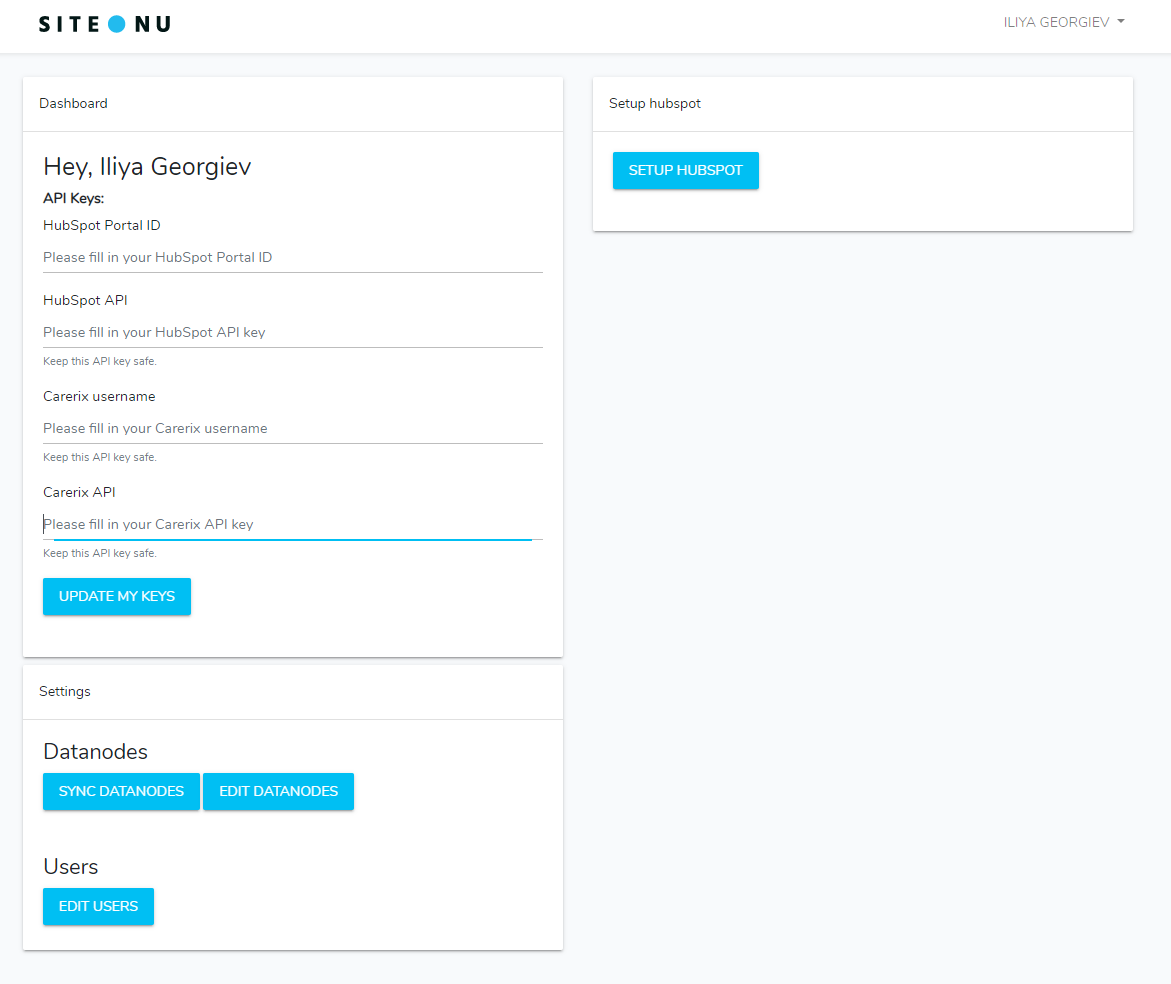1171x984 pixels.
Task: Select the Settings card header text
Action: click(65, 691)
